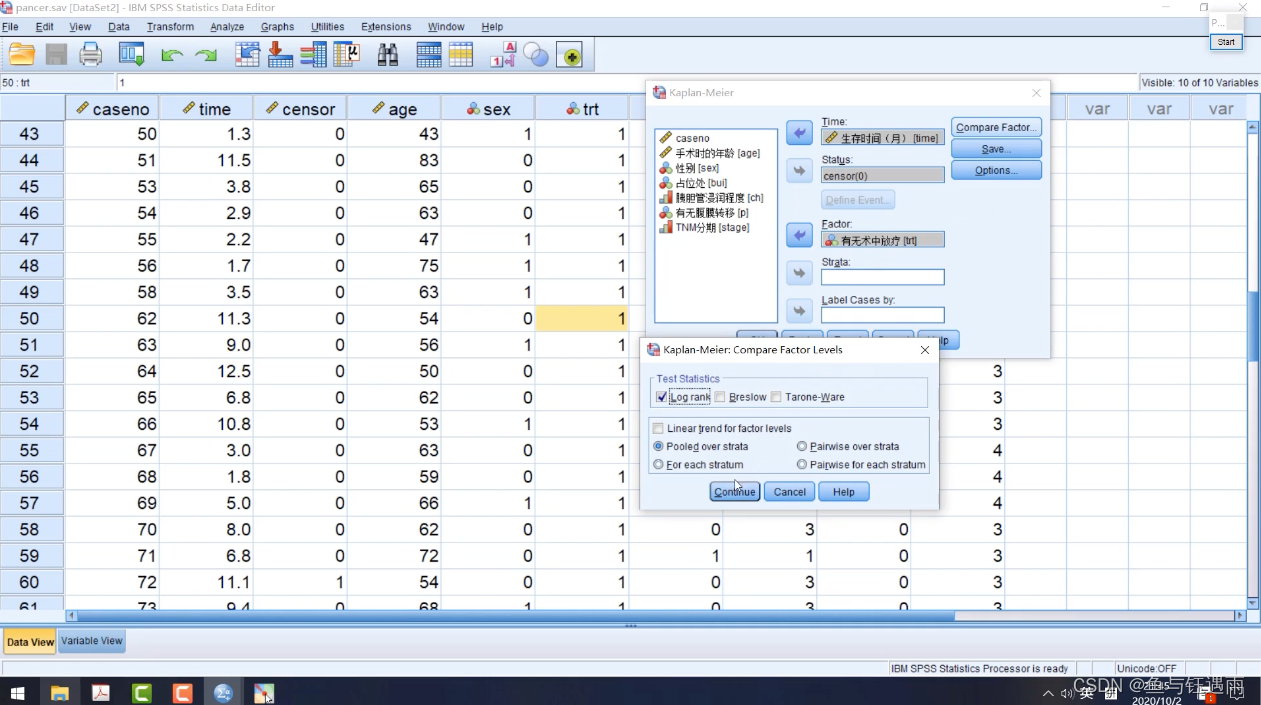Open the Graphs menu
This screenshot has height=705, width=1261.
pyautogui.click(x=277, y=27)
